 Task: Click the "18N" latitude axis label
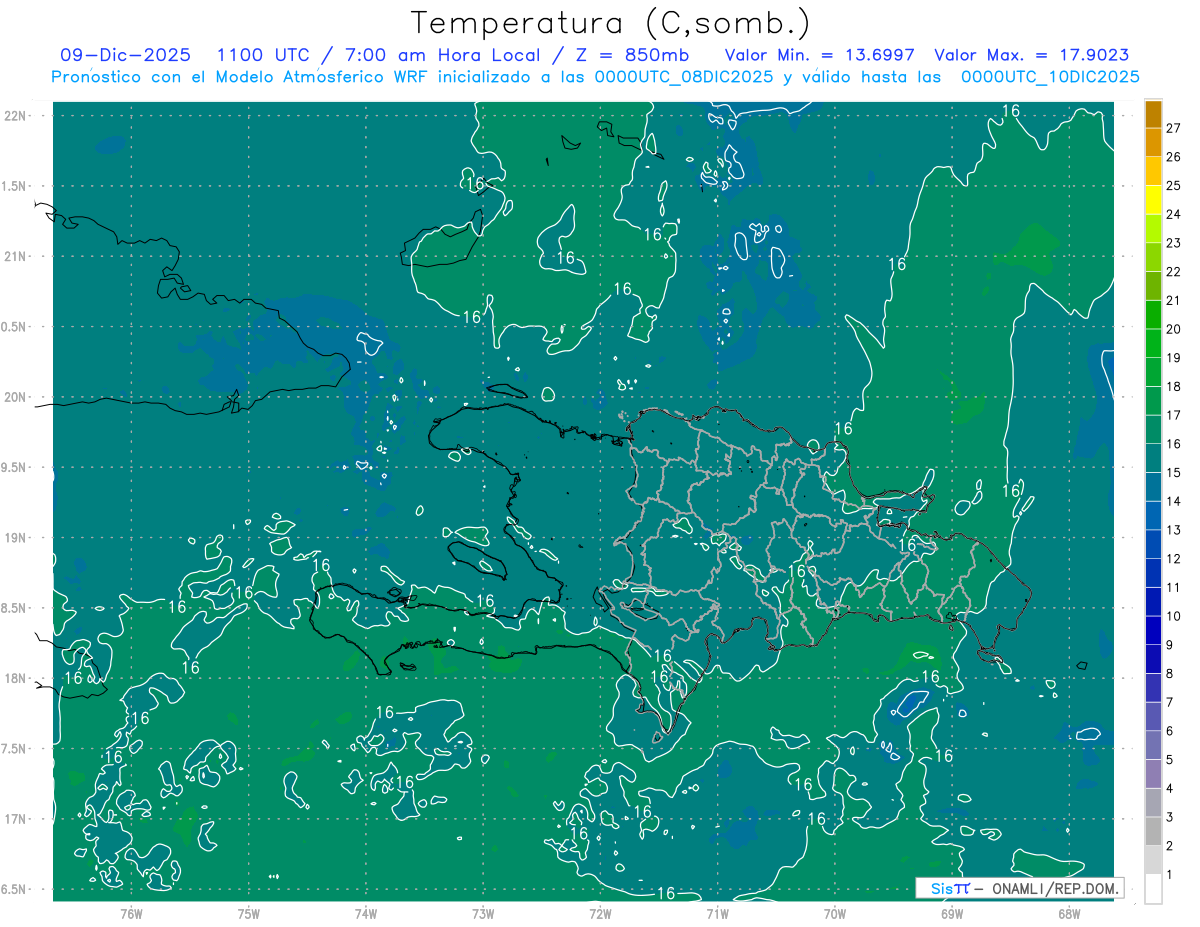17,678
